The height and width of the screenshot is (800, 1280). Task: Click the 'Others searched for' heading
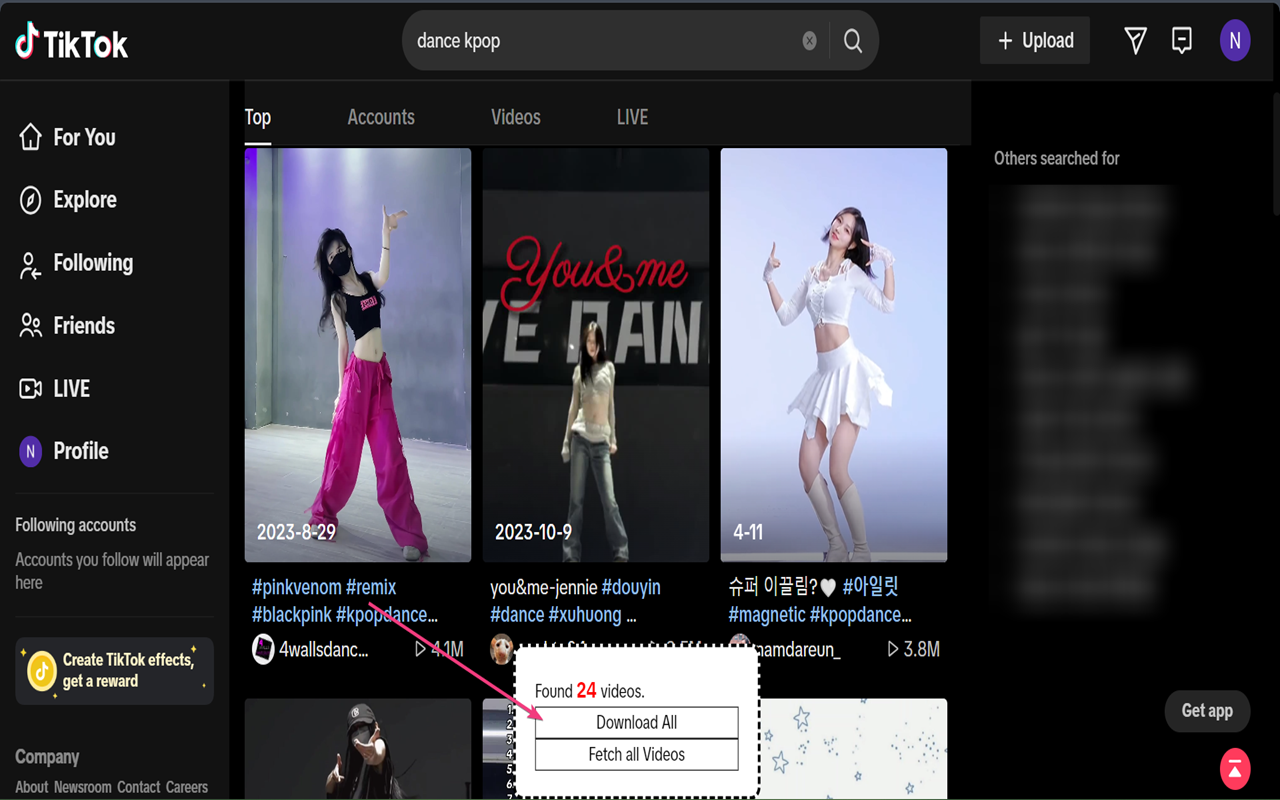1057,158
